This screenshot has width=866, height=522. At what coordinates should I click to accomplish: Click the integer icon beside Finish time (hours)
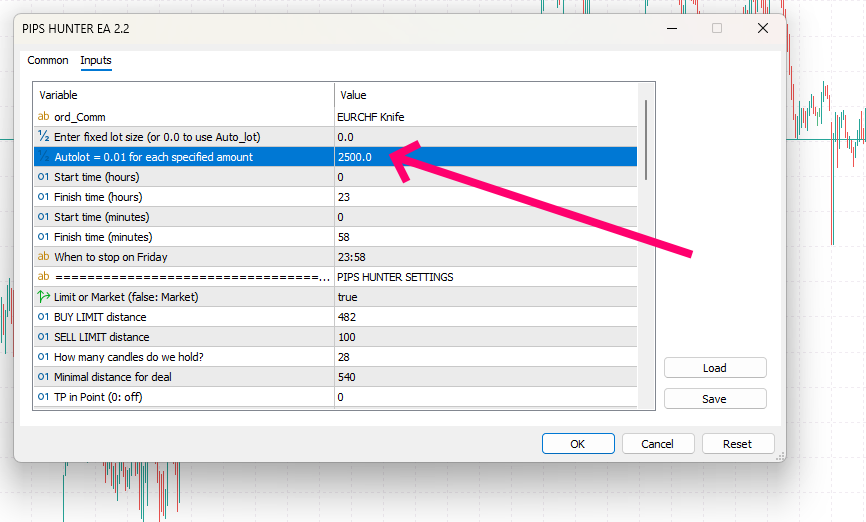pyautogui.click(x=43, y=197)
